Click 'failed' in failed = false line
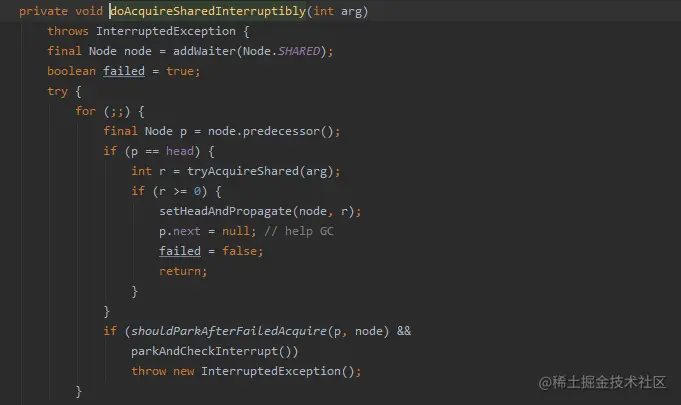 (x=180, y=251)
